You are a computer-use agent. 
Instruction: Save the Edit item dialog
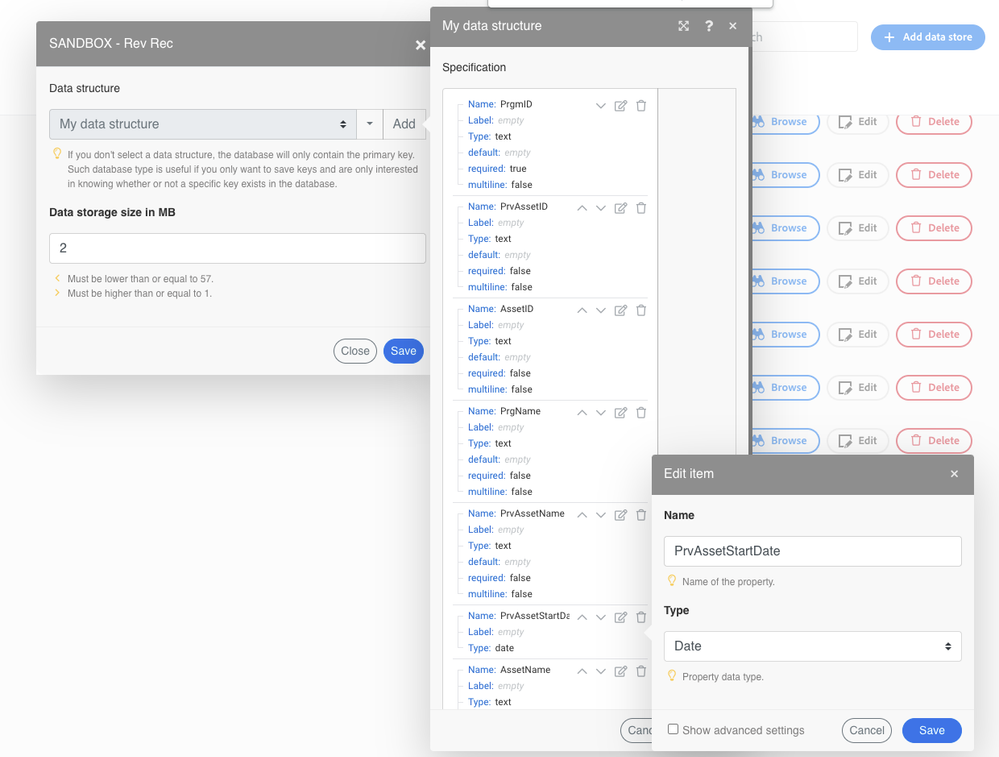click(x=931, y=730)
